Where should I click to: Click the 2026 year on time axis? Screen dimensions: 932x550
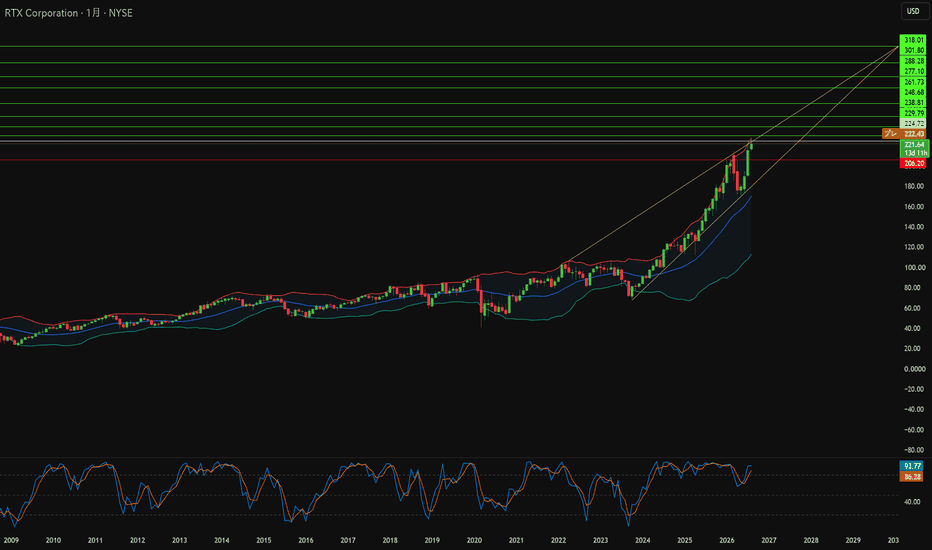(726, 540)
